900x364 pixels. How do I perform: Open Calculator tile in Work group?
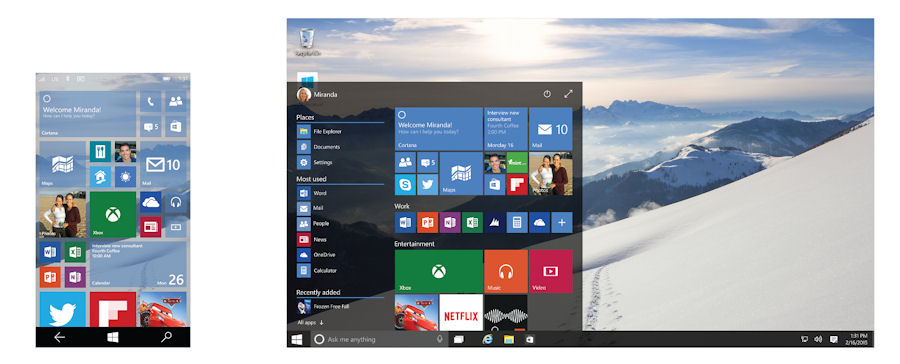(x=517, y=222)
